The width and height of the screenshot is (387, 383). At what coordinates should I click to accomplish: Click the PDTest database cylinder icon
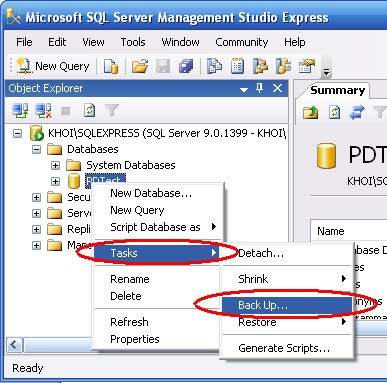(74, 181)
